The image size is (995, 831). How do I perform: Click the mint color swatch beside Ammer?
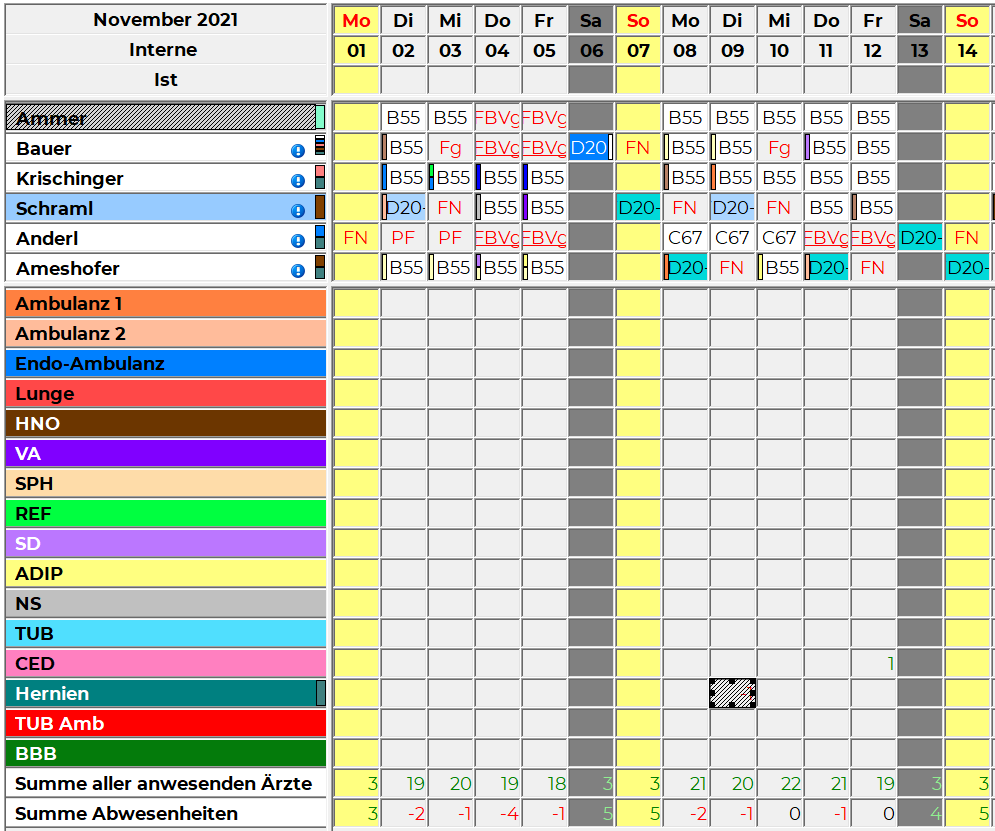point(320,118)
